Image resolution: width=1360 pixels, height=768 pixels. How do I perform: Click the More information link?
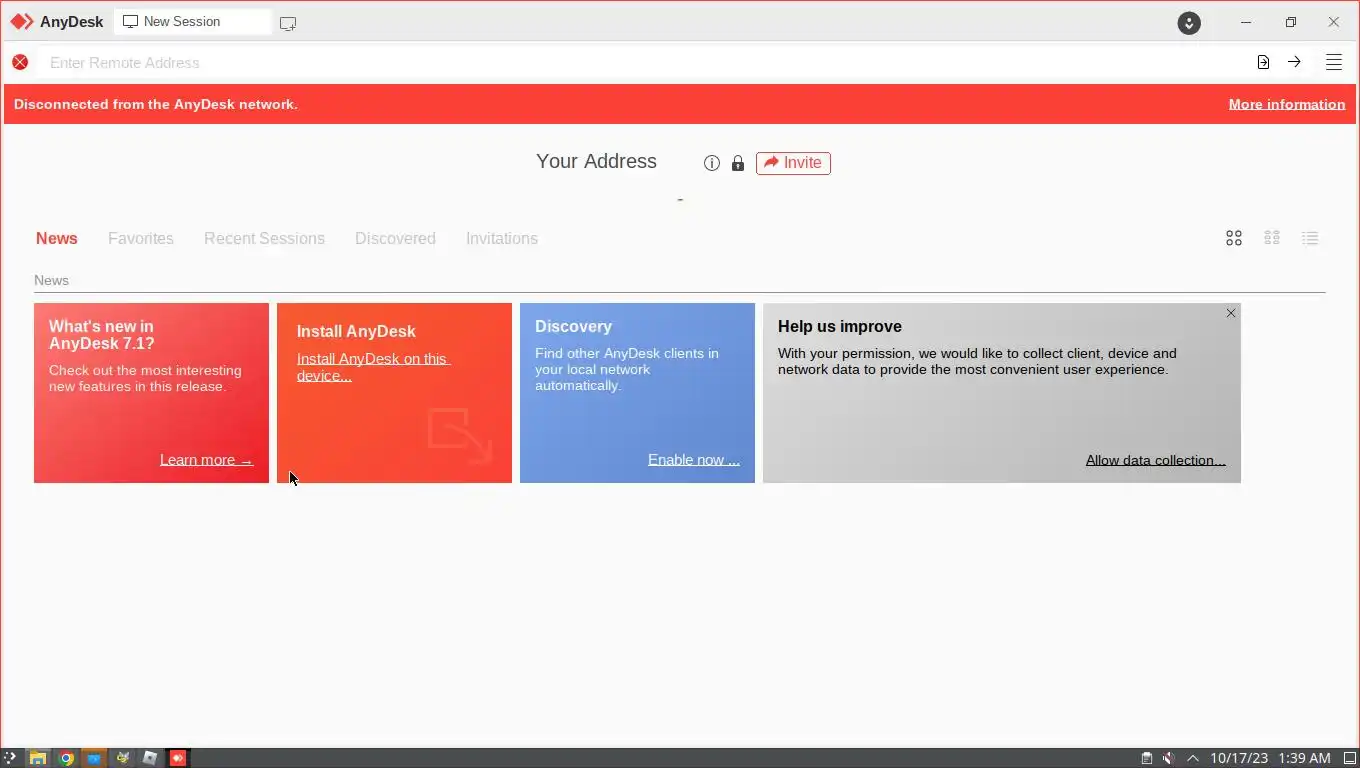pos(1287,104)
